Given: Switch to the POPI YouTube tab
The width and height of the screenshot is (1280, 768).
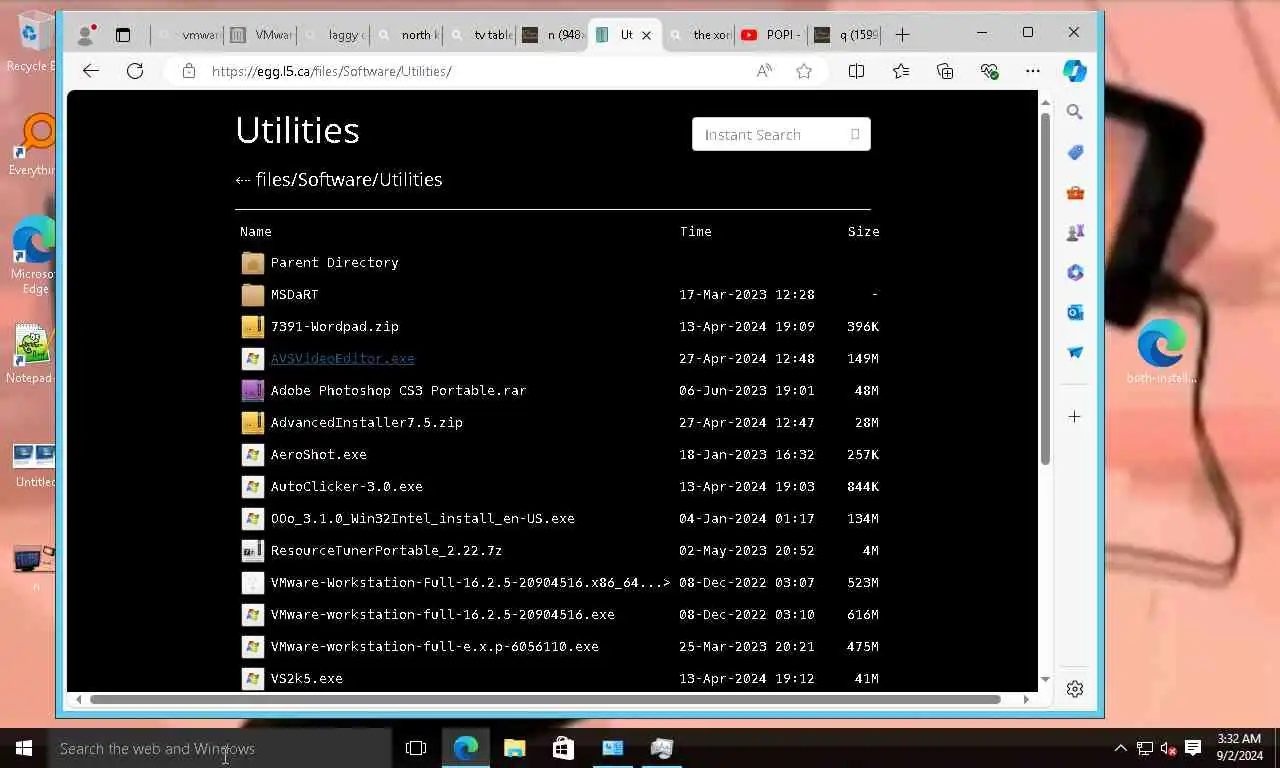Looking at the screenshot, I should [x=773, y=35].
